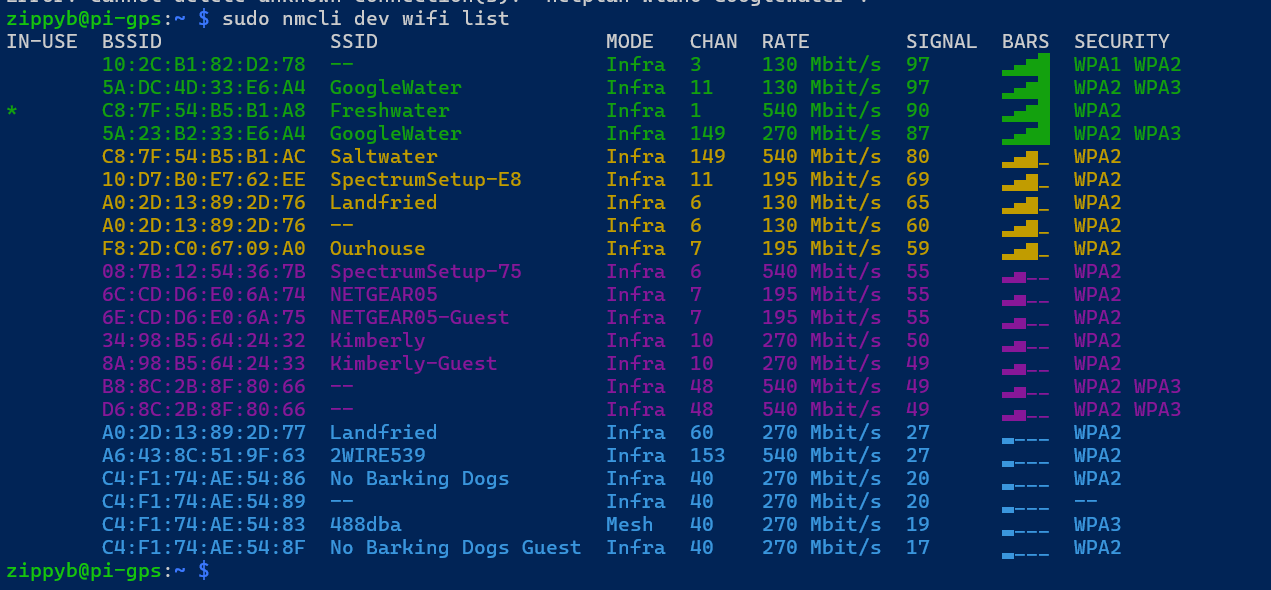Click the SSID column header
Image resolution: width=1271 pixels, height=590 pixels.
tap(354, 42)
